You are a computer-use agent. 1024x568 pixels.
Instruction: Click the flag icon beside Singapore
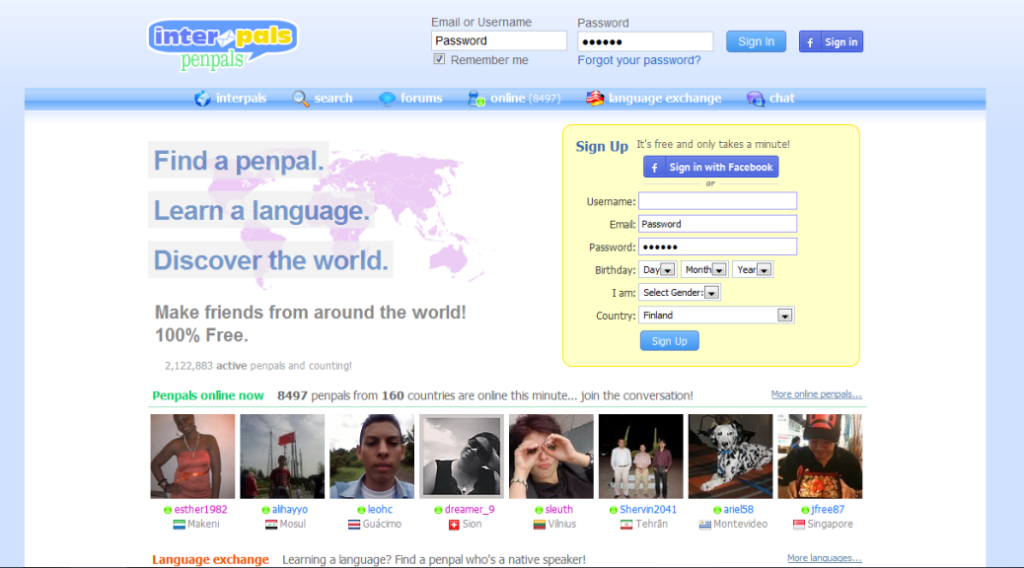[799, 524]
